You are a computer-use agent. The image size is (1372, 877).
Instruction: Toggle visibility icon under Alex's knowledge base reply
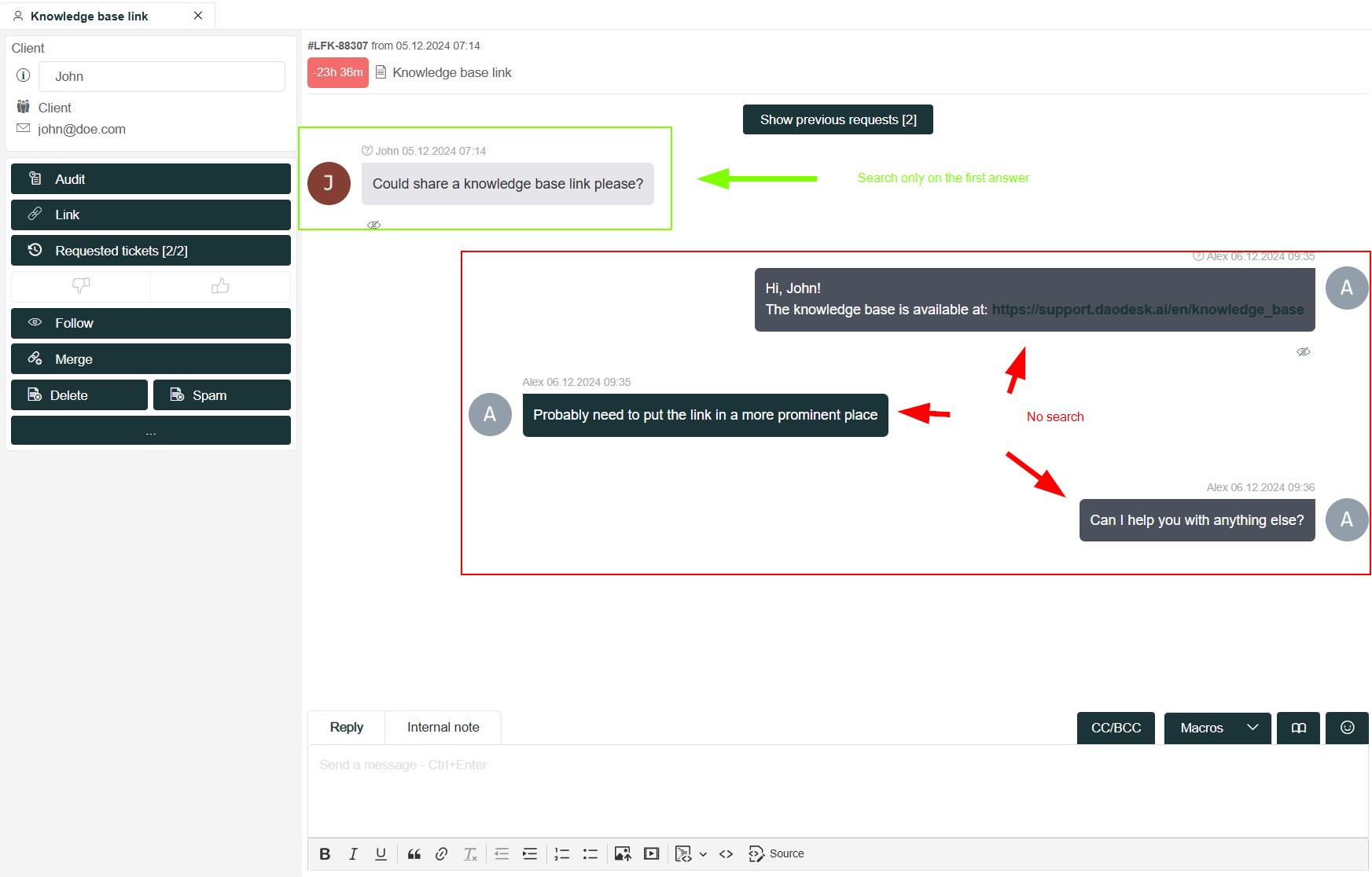point(1304,351)
